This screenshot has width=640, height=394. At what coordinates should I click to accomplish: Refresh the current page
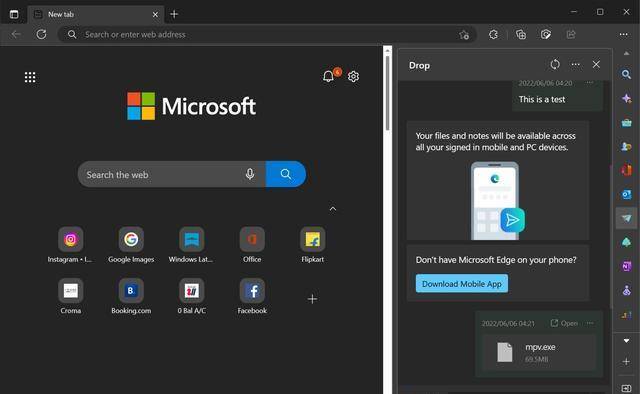click(41, 34)
